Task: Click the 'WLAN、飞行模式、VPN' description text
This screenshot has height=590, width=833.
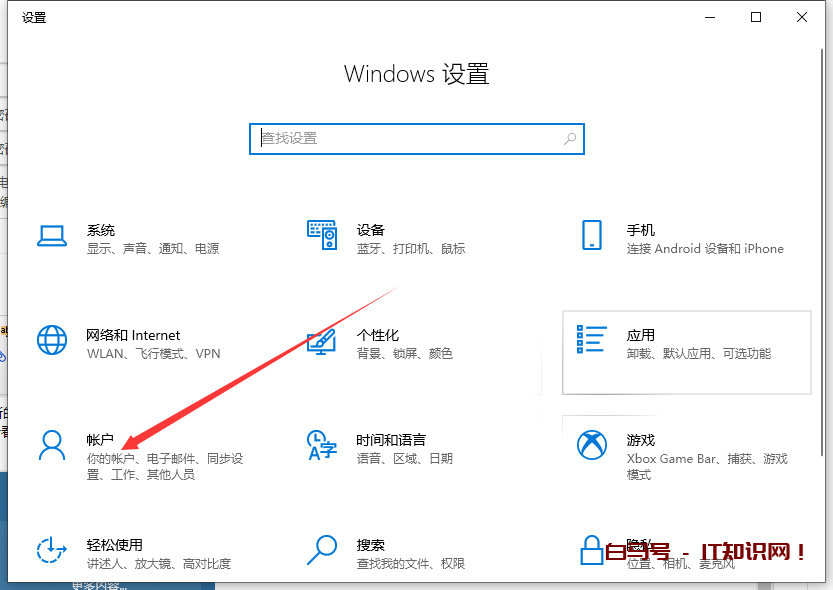Action: click(153, 354)
